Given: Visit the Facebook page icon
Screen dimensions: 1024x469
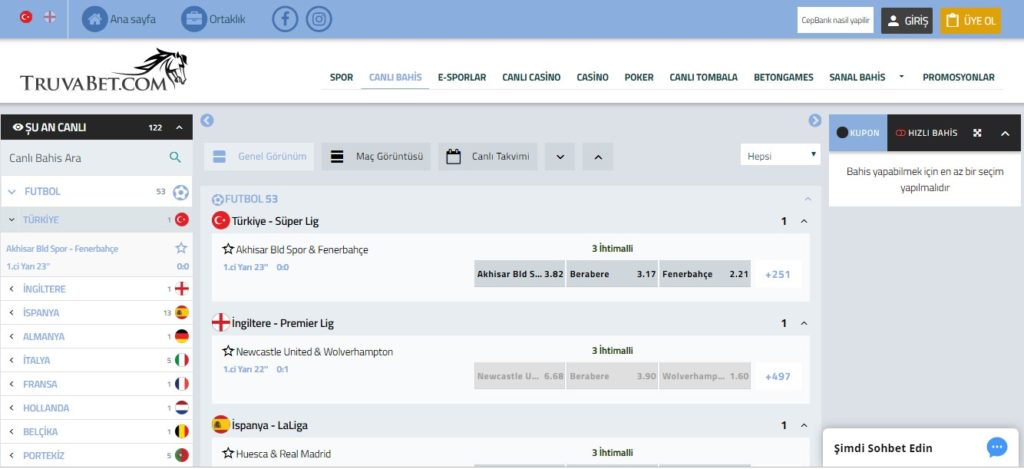Looking at the screenshot, I should (285, 19).
